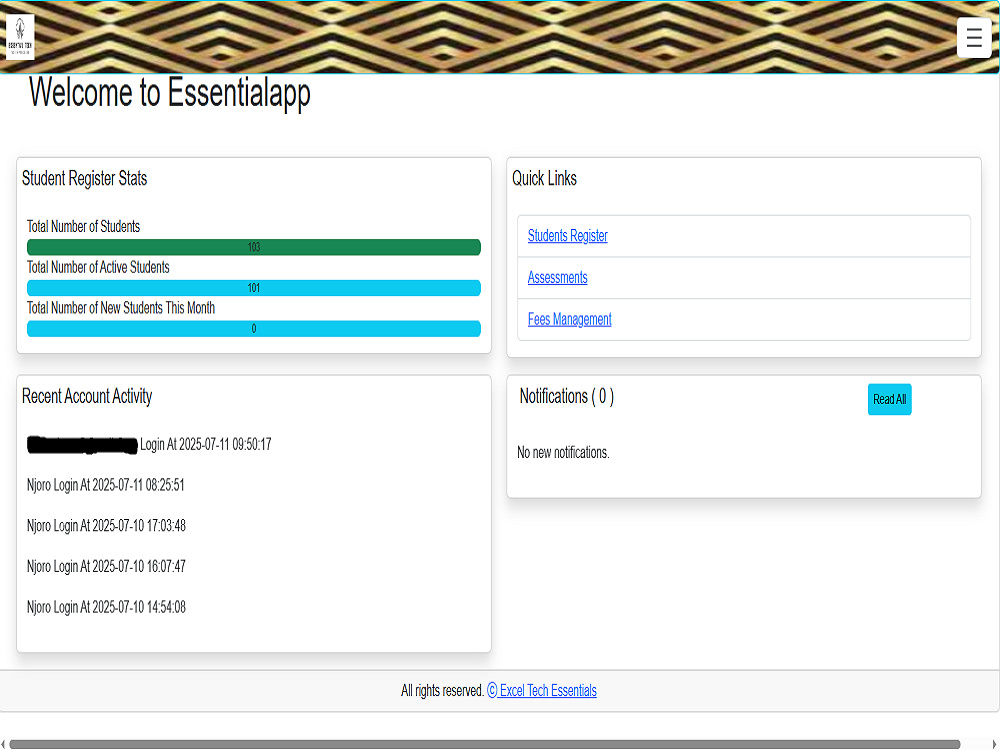Viewport: 1000px width, 750px height.
Task: Click the scrollbar left arrow
Action: [x=3, y=744]
